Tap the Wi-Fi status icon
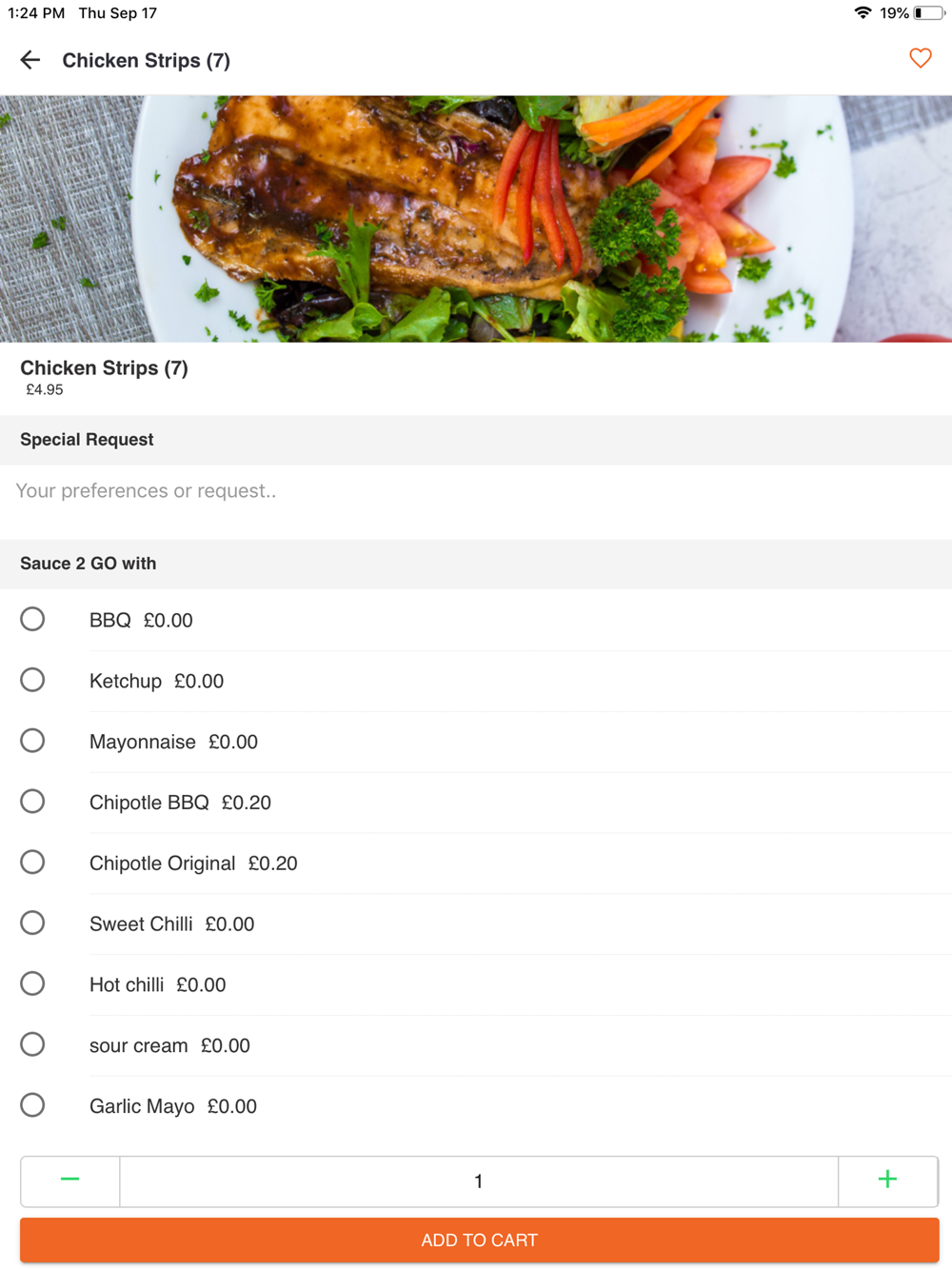Image resolution: width=952 pixels, height=1270 pixels. 863,13
